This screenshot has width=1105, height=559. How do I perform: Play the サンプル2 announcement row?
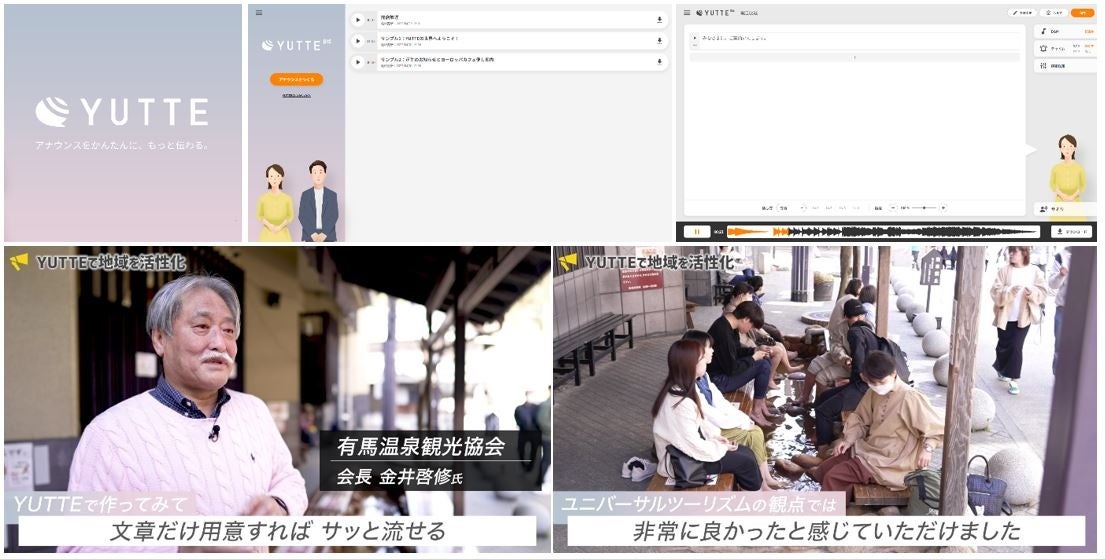click(x=358, y=62)
